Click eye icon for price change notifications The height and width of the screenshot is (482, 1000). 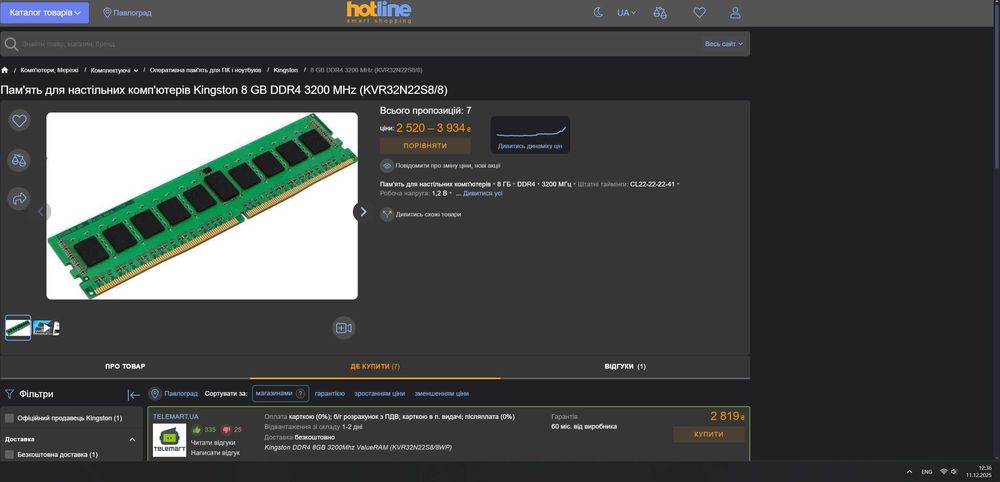pos(386,166)
